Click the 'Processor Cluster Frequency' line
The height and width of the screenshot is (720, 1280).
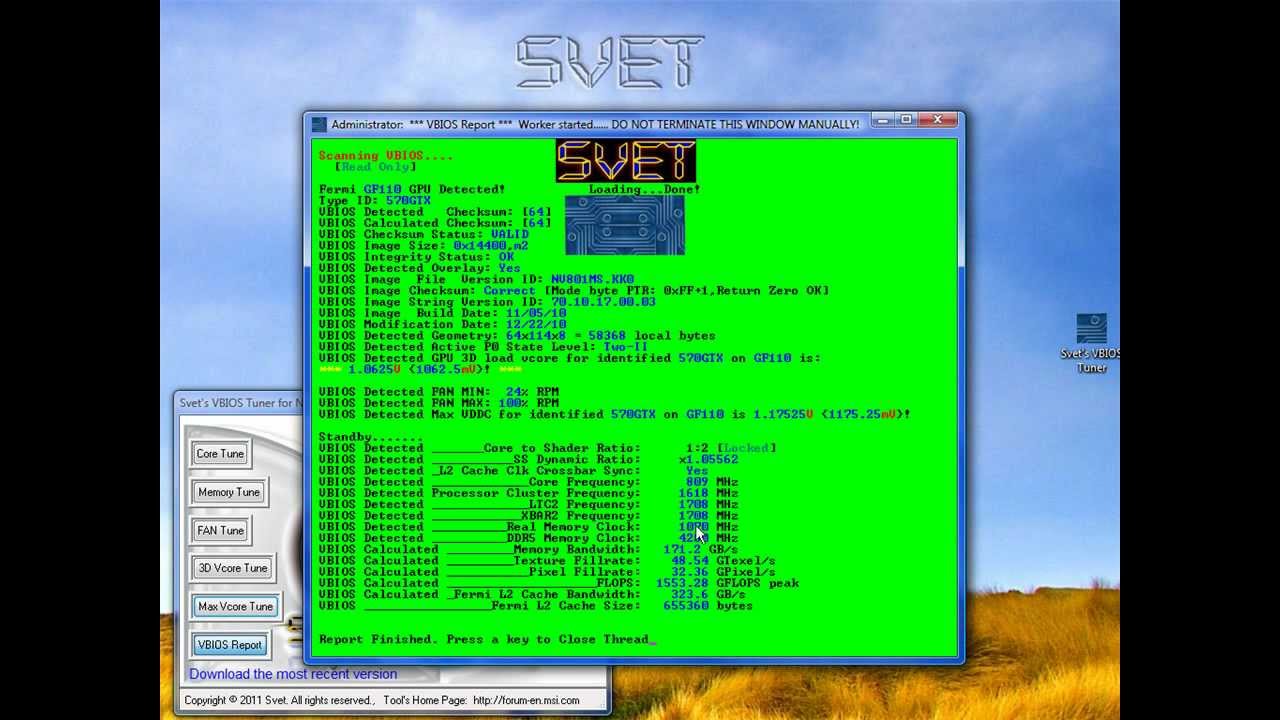[x=529, y=493]
